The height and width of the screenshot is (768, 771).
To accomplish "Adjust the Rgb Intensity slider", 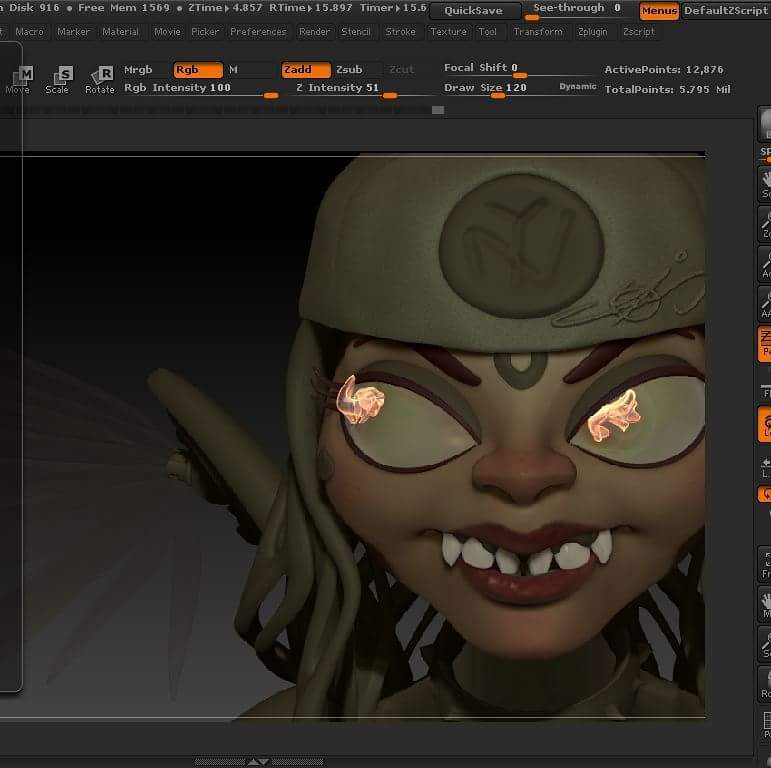I will [x=201, y=89].
